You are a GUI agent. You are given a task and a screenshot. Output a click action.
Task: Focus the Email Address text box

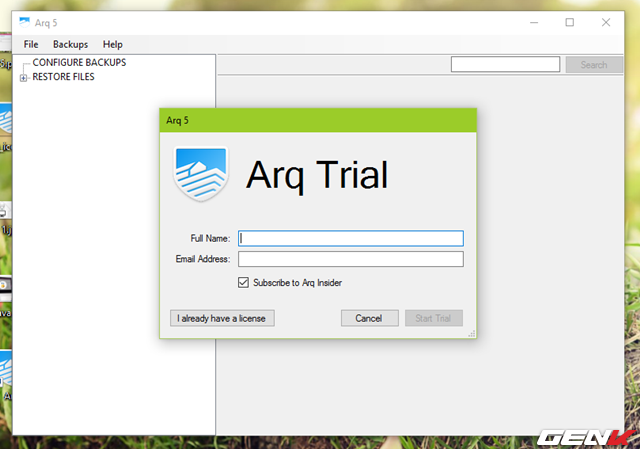point(351,259)
